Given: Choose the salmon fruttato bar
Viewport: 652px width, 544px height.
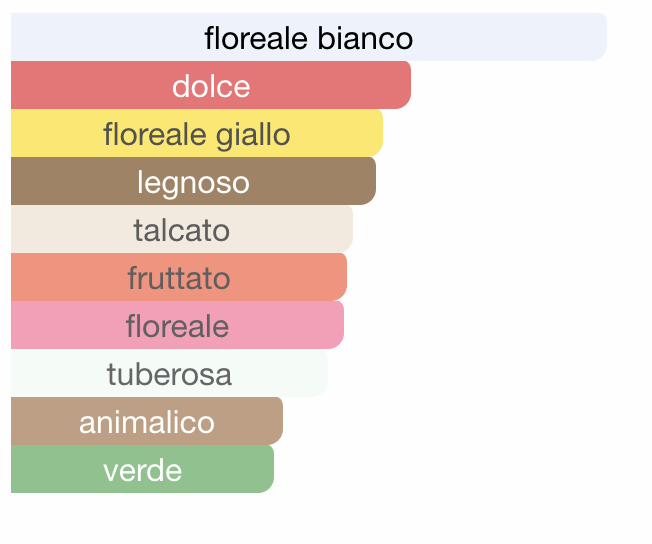Looking at the screenshot, I should pyautogui.click(x=179, y=277).
